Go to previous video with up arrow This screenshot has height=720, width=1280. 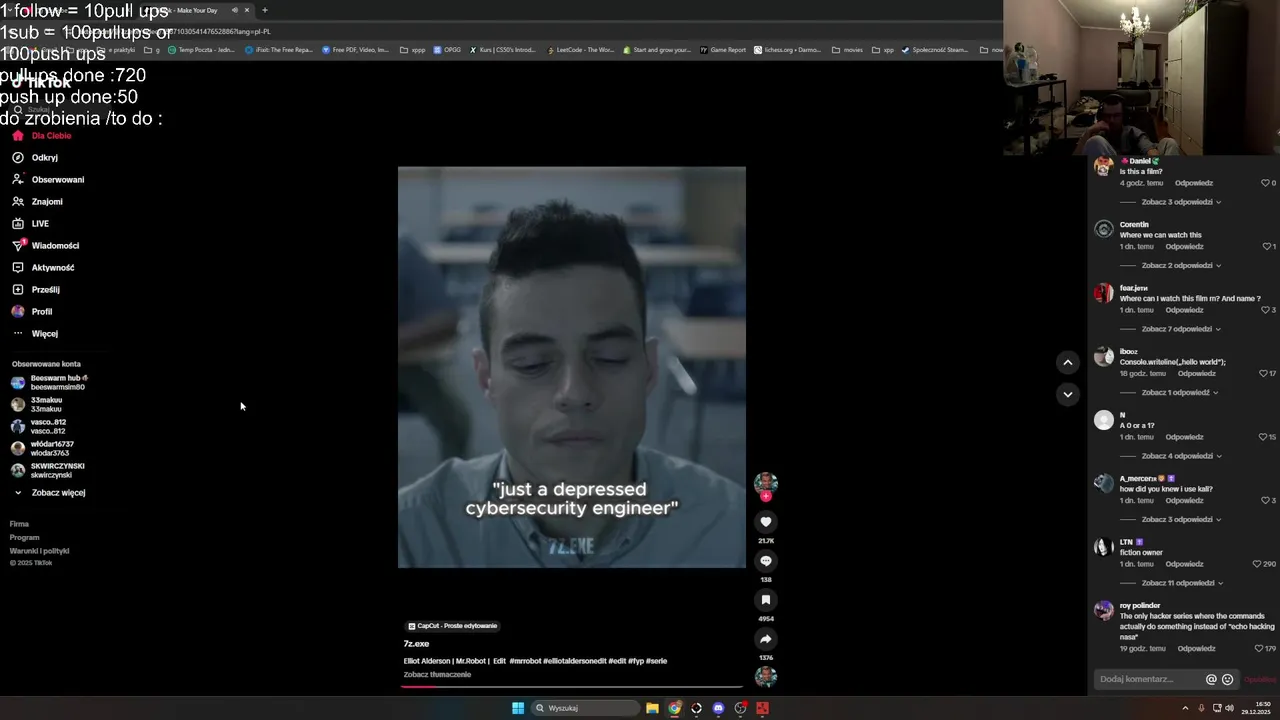coord(1068,362)
